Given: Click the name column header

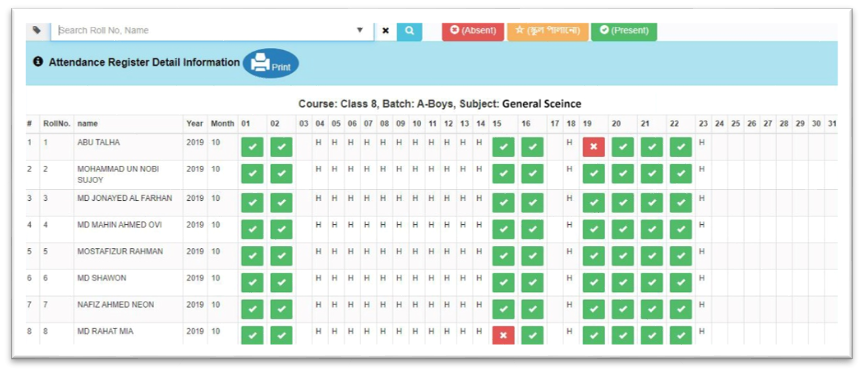Looking at the screenshot, I should pyautogui.click(x=88, y=124).
